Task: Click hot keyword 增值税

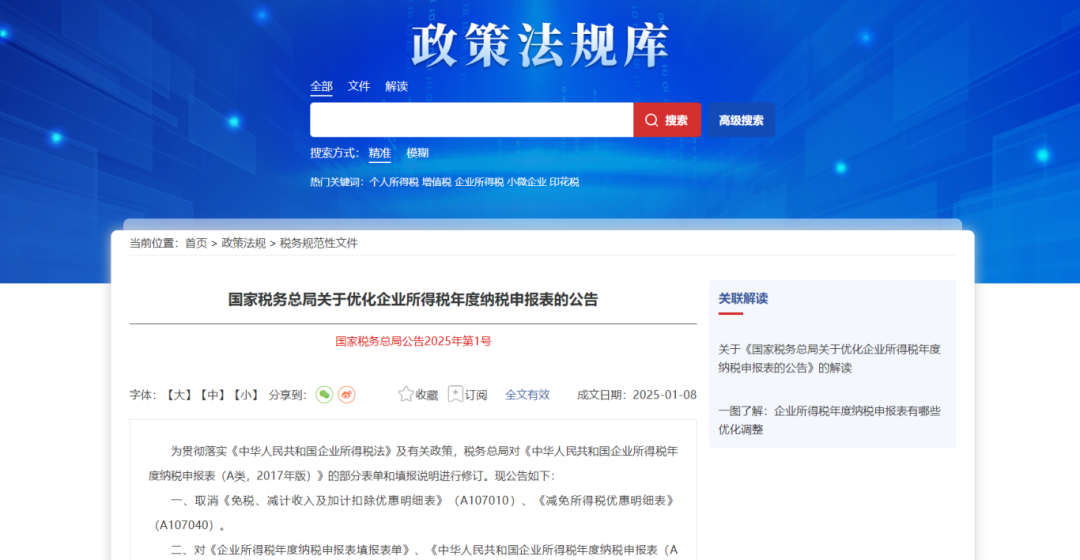Action: click(437, 182)
